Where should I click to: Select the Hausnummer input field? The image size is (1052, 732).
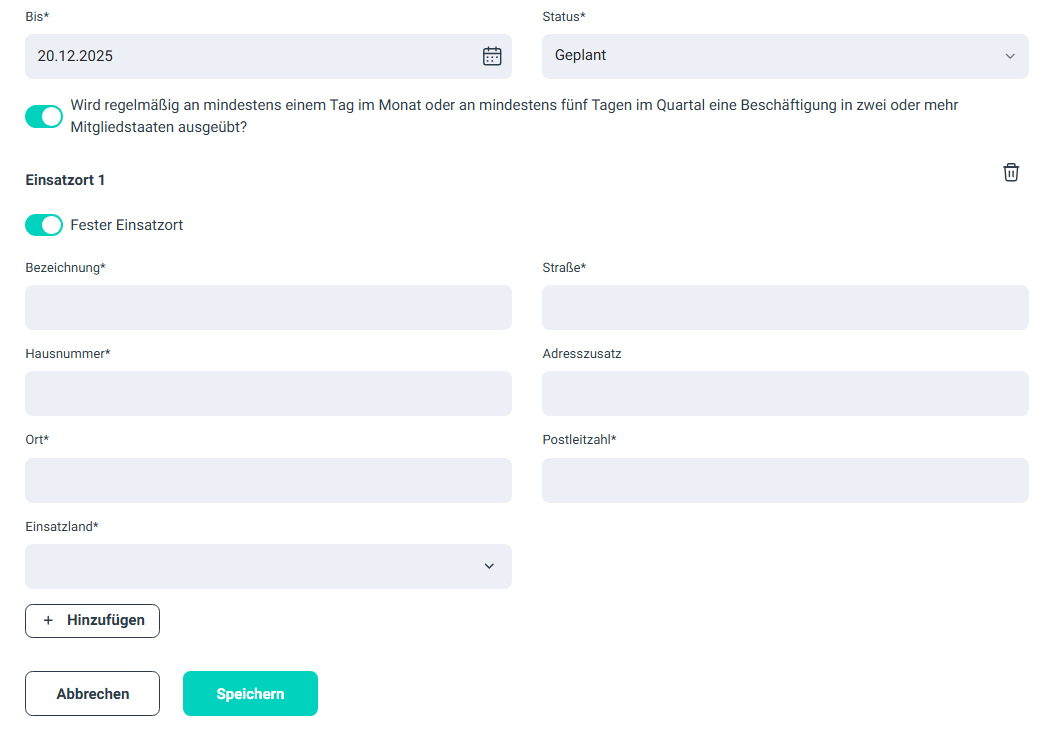pos(268,393)
